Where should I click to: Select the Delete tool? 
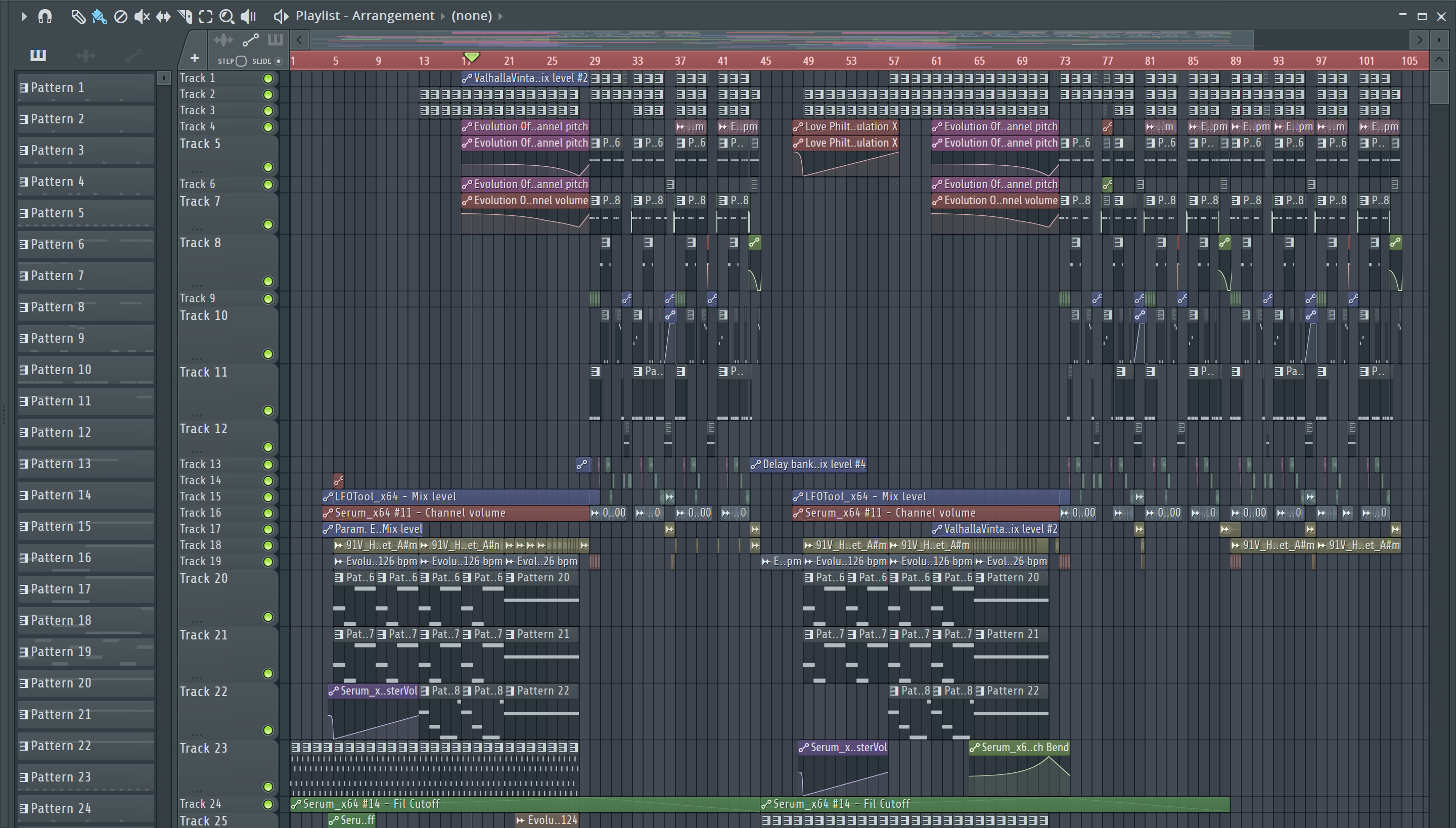[x=120, y=17]
